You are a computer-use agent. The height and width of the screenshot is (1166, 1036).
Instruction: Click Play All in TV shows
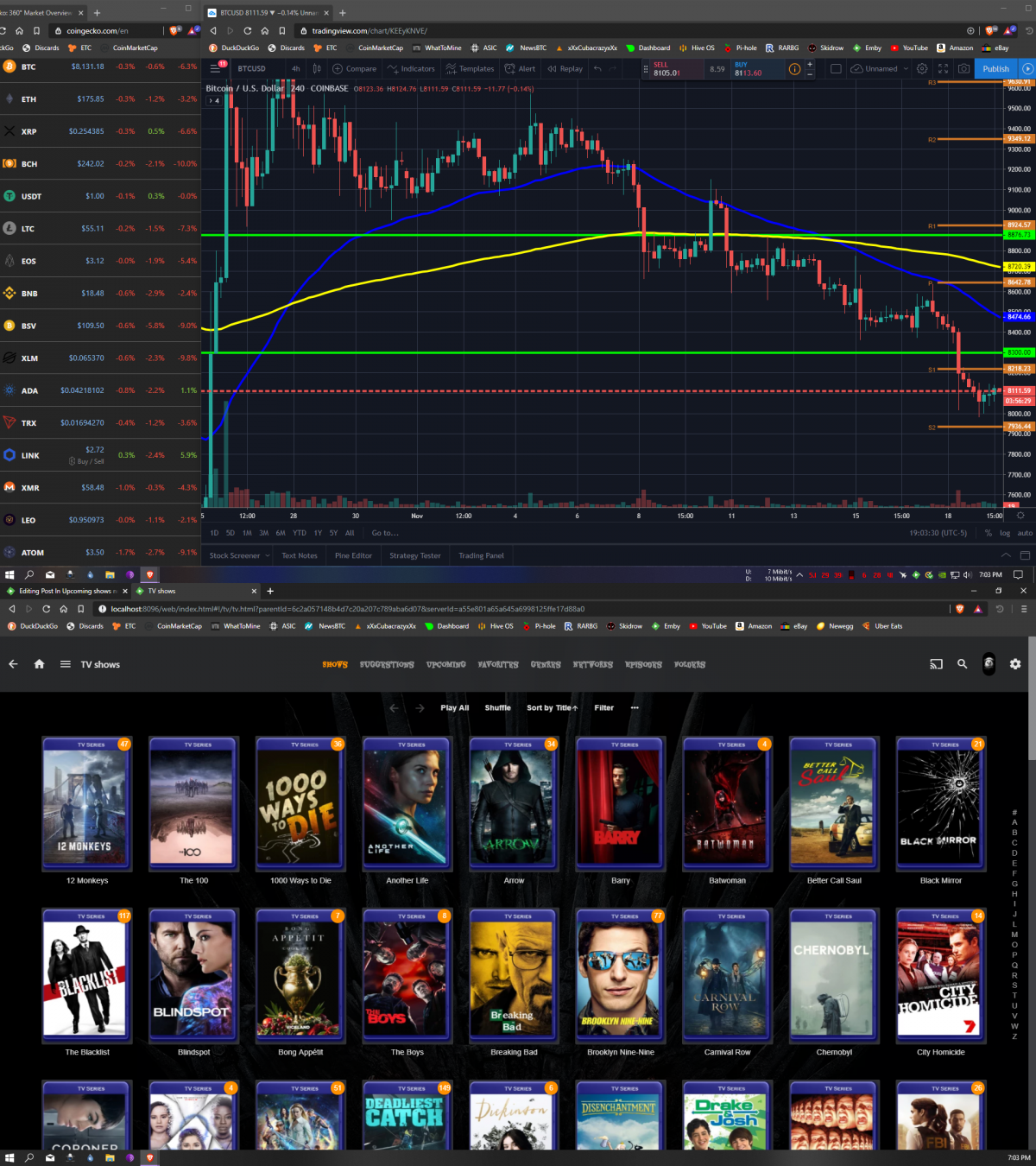click(x=455, y=707)
